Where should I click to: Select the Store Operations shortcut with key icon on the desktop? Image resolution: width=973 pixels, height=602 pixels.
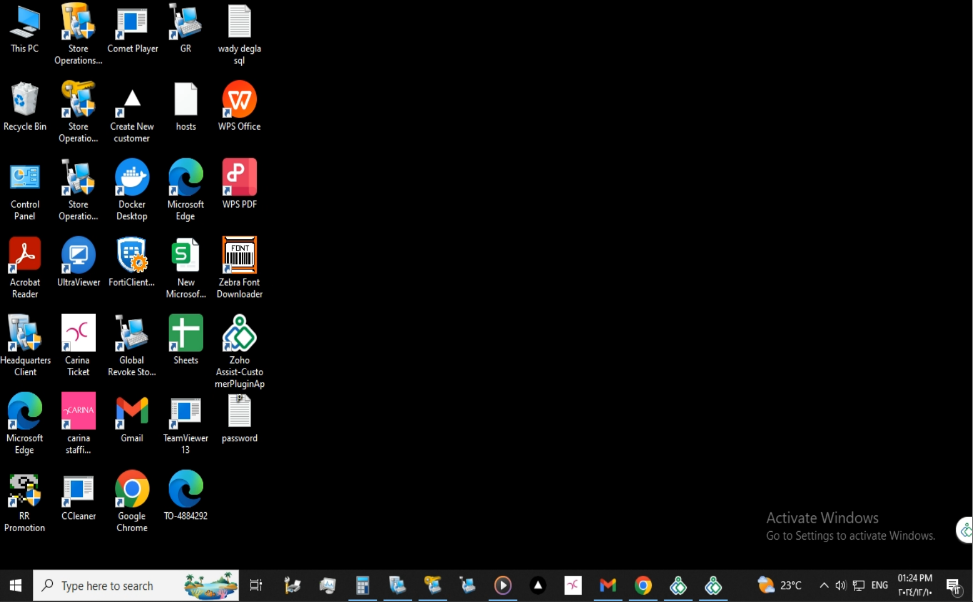(x=78, y=112)
